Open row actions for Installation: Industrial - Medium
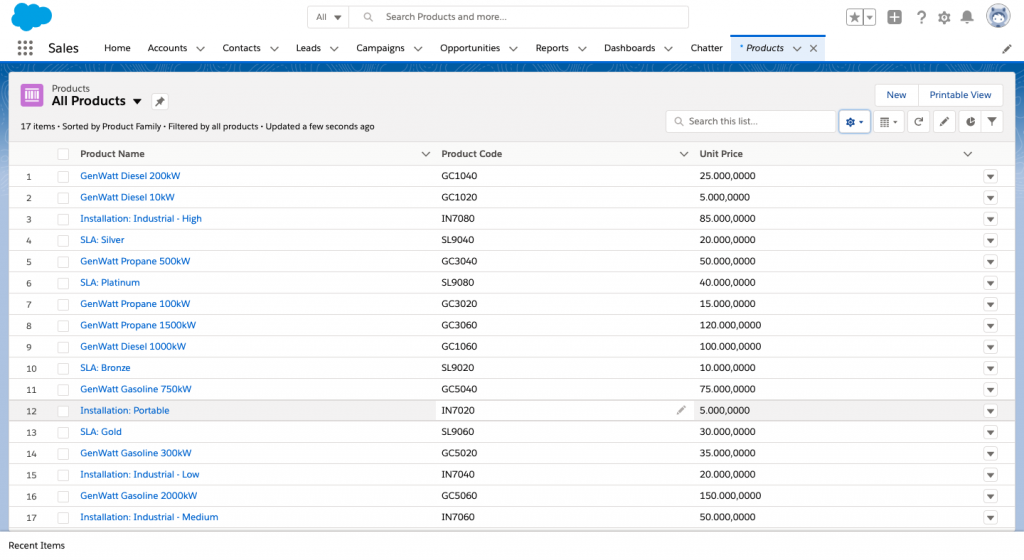 991,518
